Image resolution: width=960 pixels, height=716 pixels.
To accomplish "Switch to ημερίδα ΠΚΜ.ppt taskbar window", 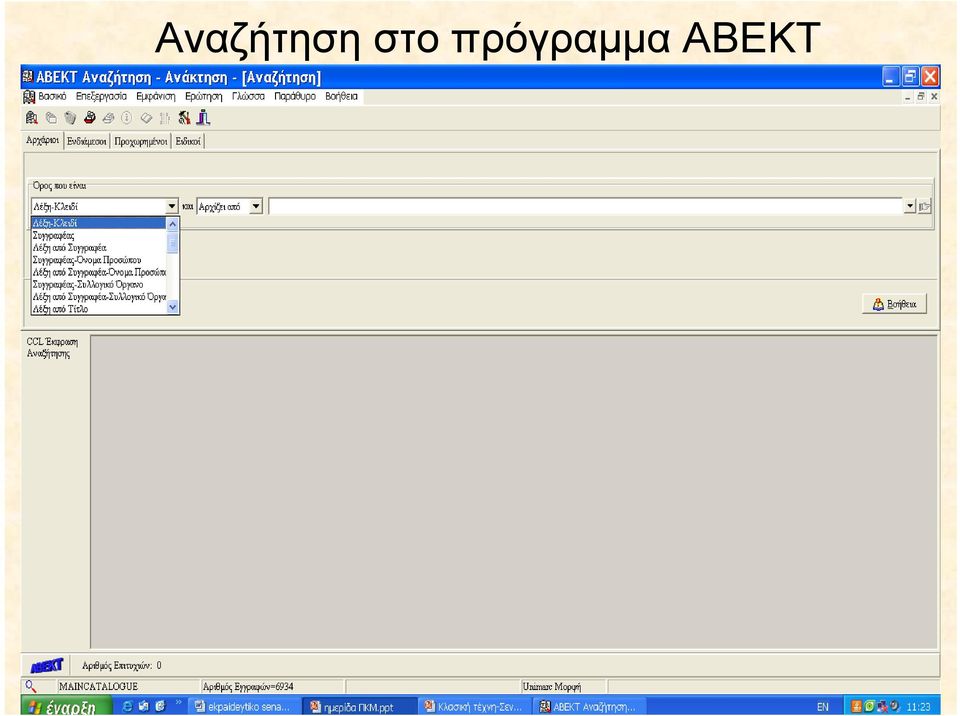I will pos(359,707).
